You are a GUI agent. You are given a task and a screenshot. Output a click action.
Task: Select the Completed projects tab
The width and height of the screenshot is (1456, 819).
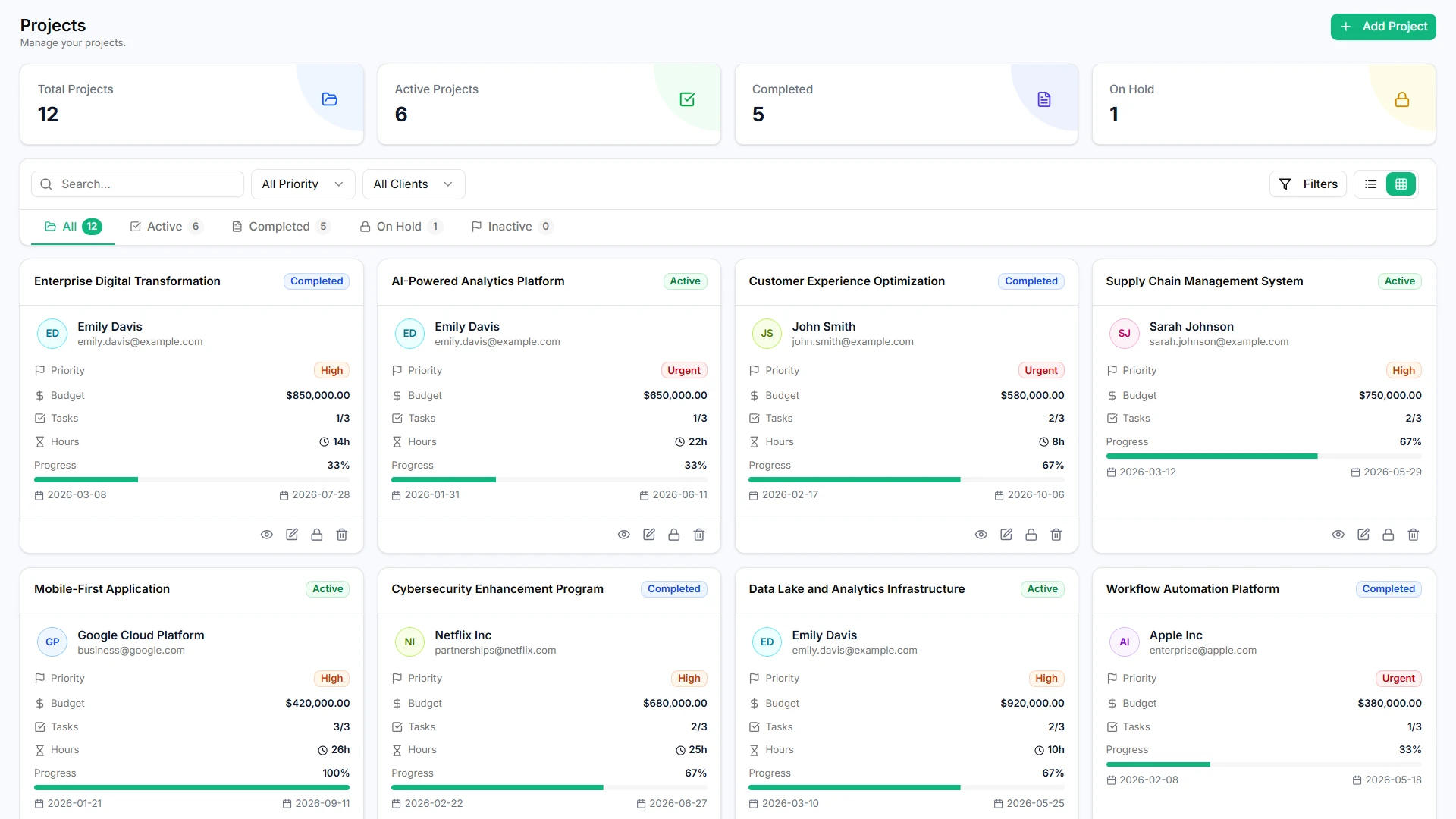point(281,227)
